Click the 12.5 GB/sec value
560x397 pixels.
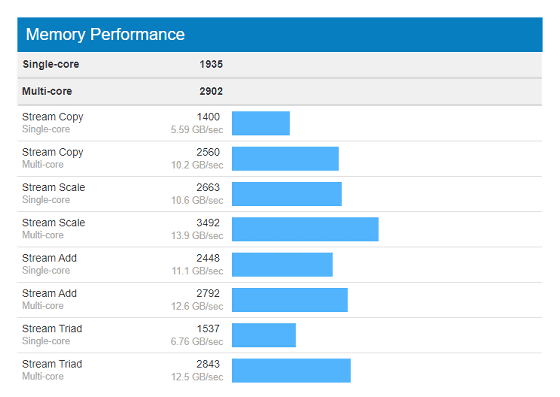coord(197,377)
